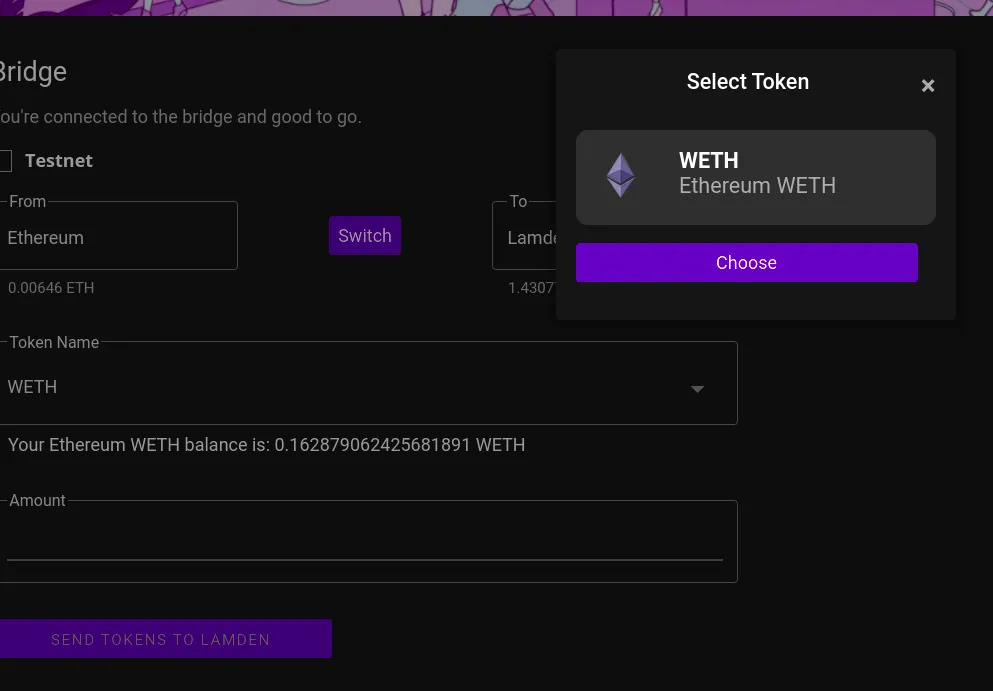Click the connected to the bridge message
The image size is (993, 691).
[180, 117]
